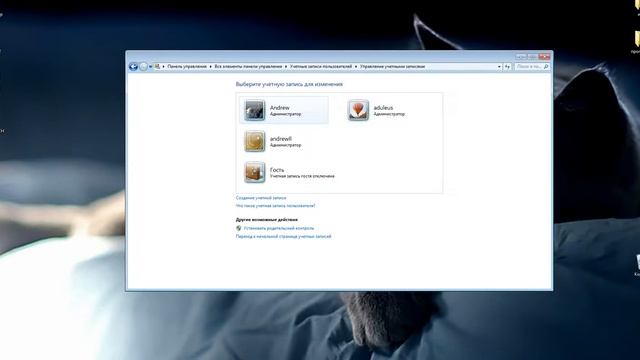Viewport: 640px width, 360px height.
Task: Select the Andrew account name
Action: point(280,108)
